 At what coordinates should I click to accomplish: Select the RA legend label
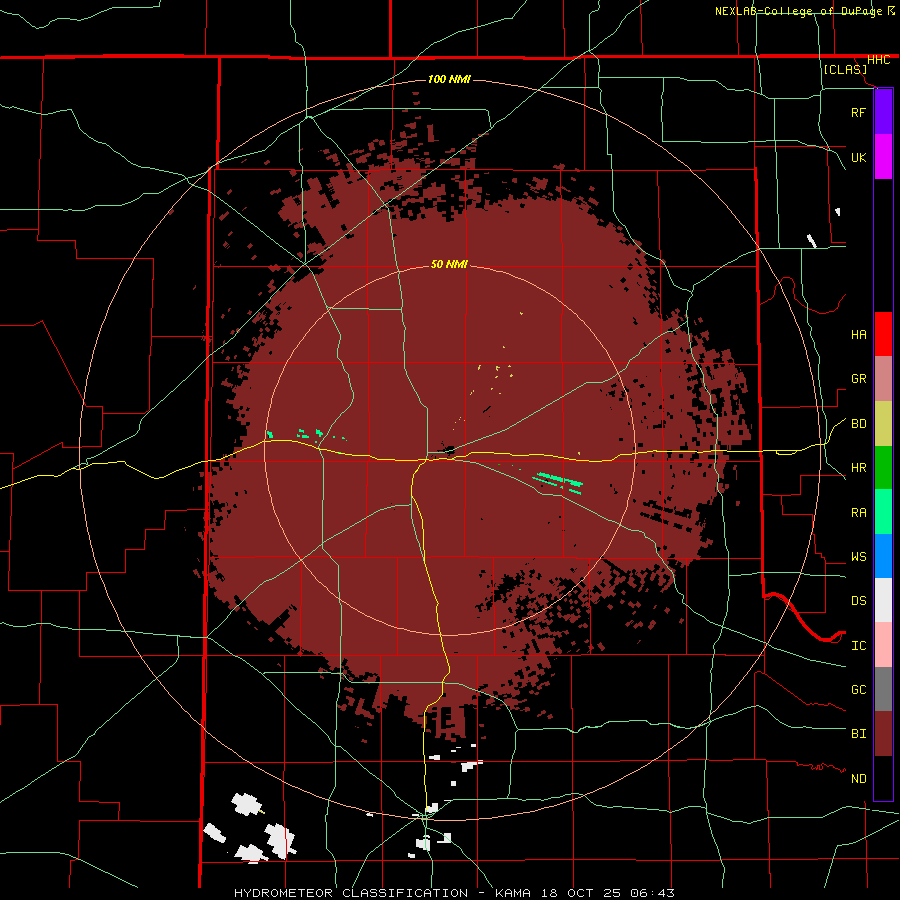858,513
